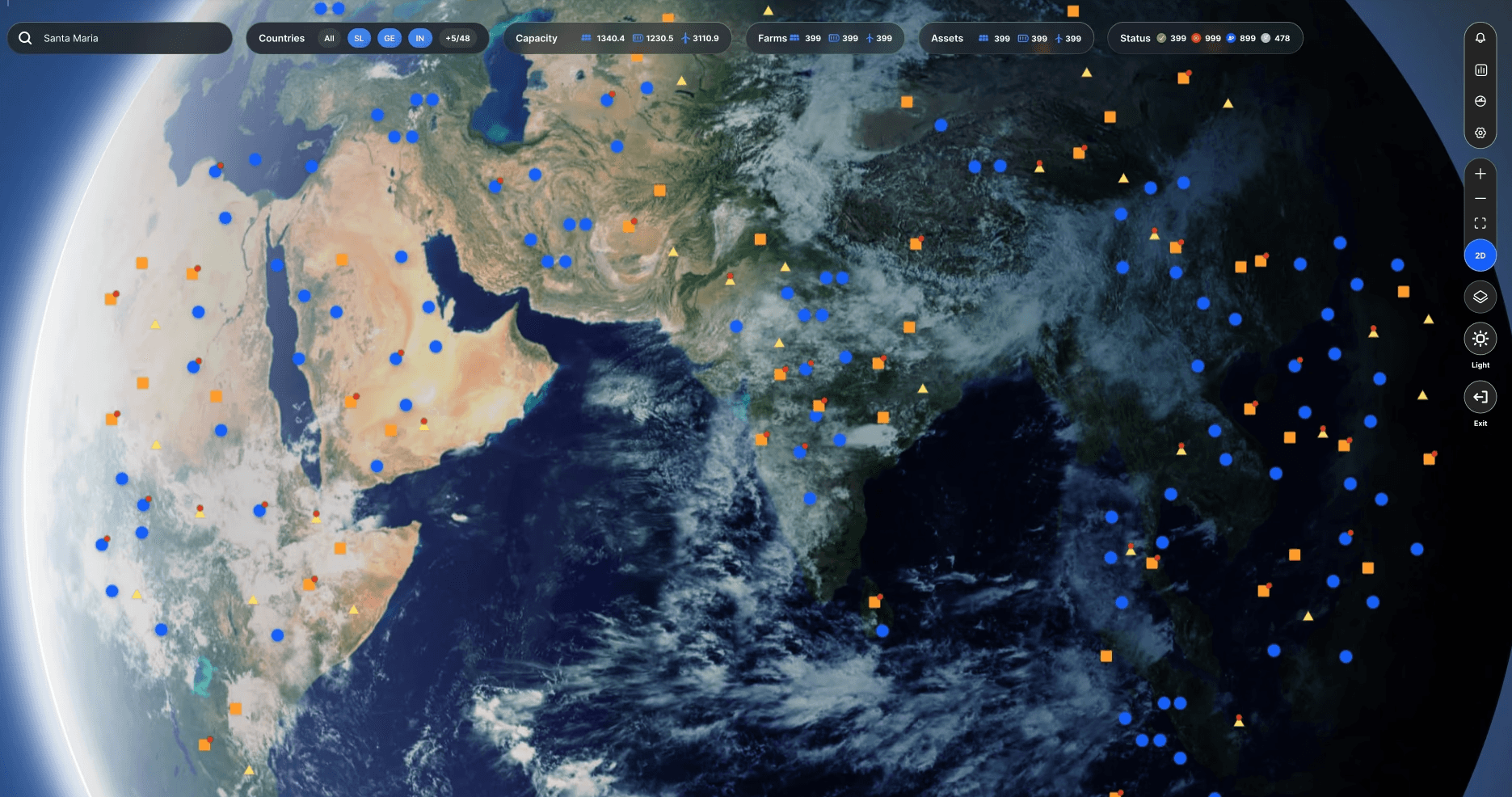Click the solar panel icon in Assets
Image resolution: width=1512 pixels, height=797 pixels.
coord(983,38)
